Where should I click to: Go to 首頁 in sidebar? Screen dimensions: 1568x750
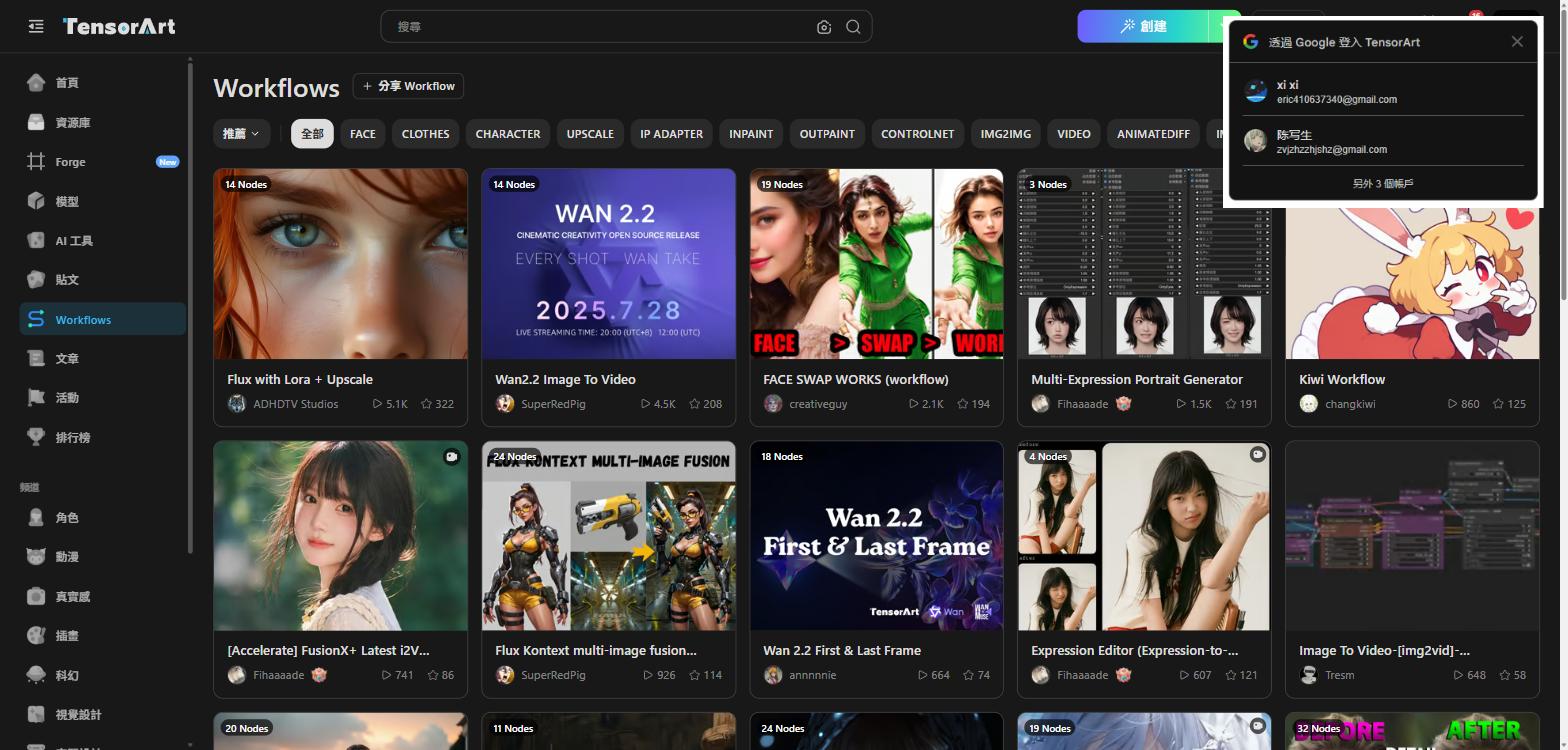[x=102, y=83]
